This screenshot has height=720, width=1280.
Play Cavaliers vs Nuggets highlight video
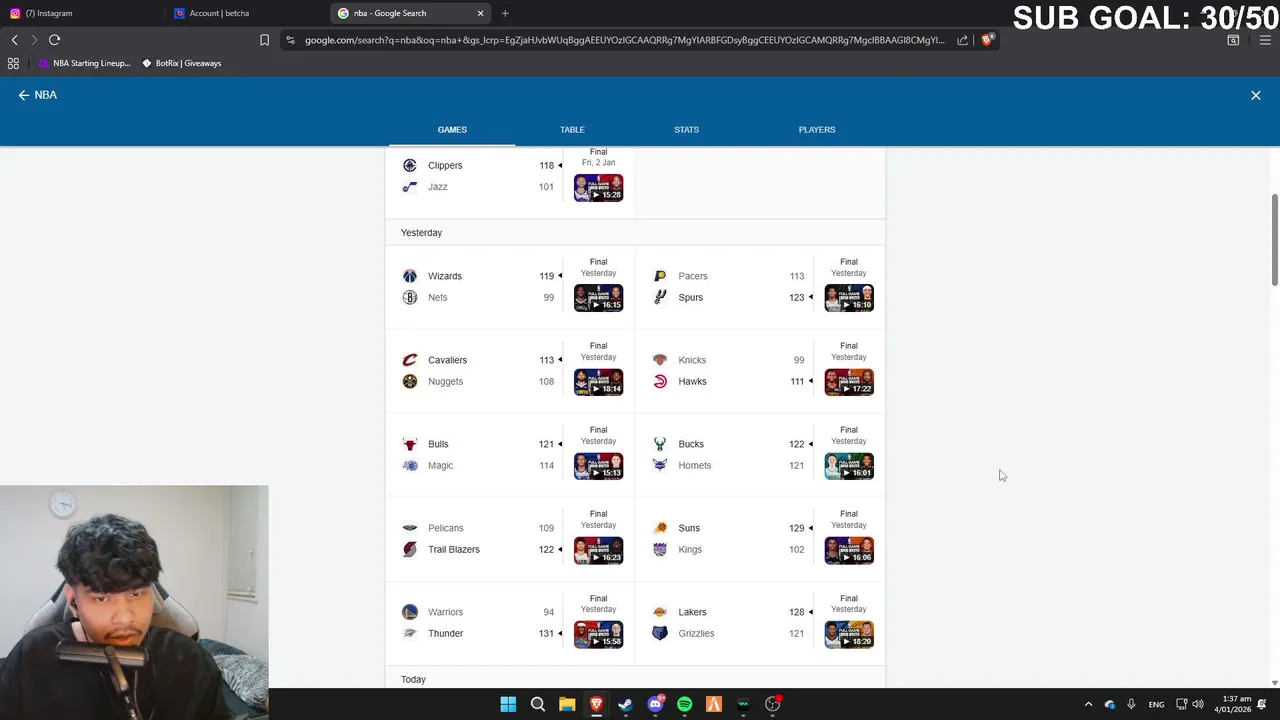[599, 381]
